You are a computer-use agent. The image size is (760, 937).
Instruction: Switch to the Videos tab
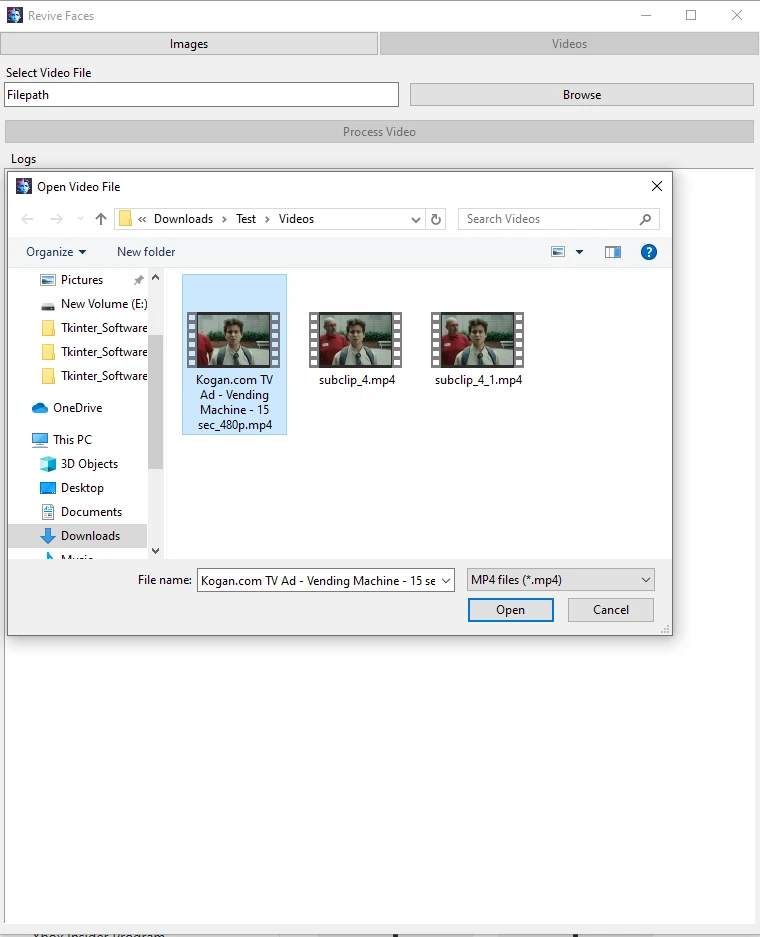[569, 44]
